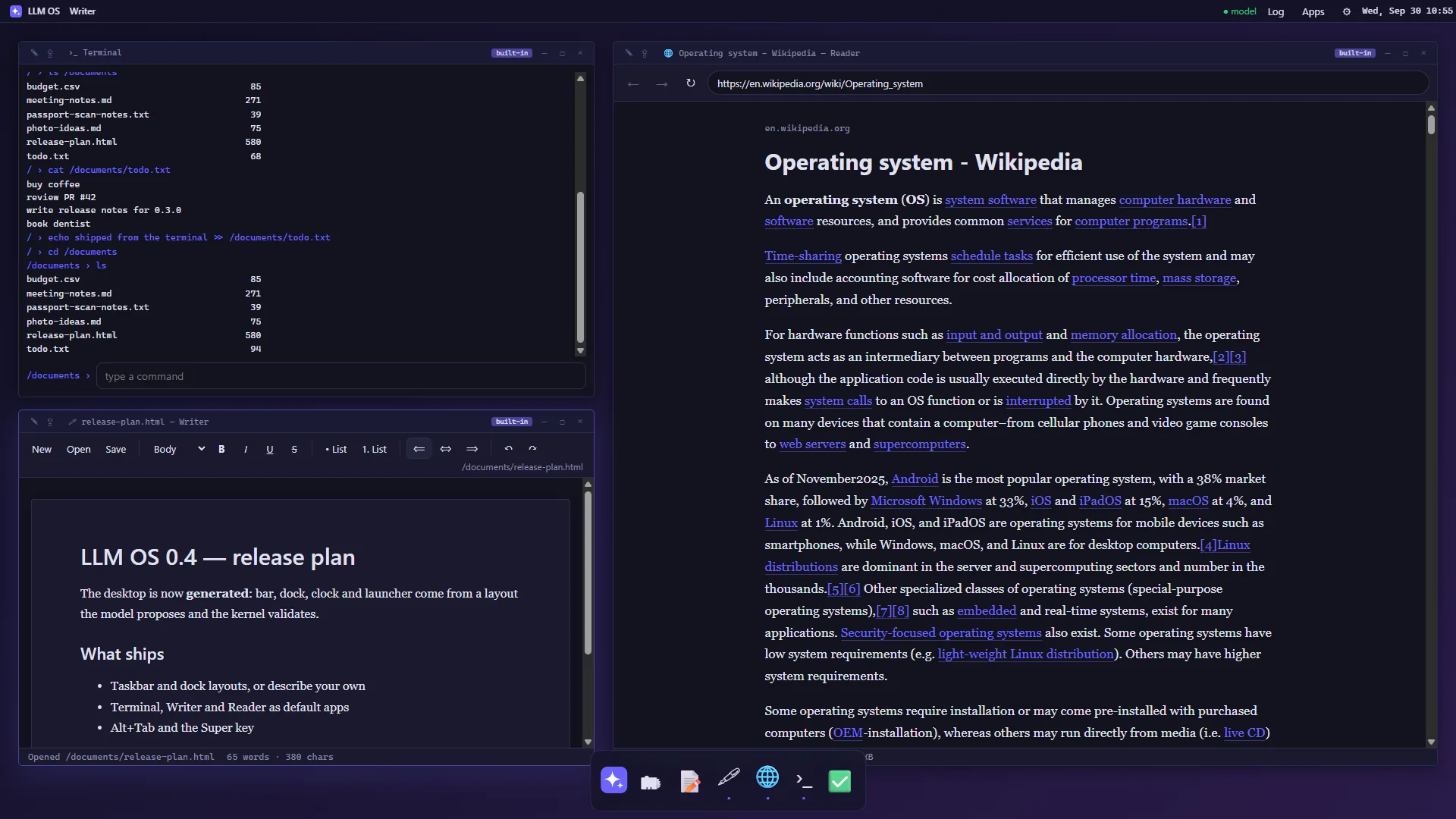Click the green model status indicator
The height and width of the screenshot is (819, 1456).
click(x=1240, y=11)
